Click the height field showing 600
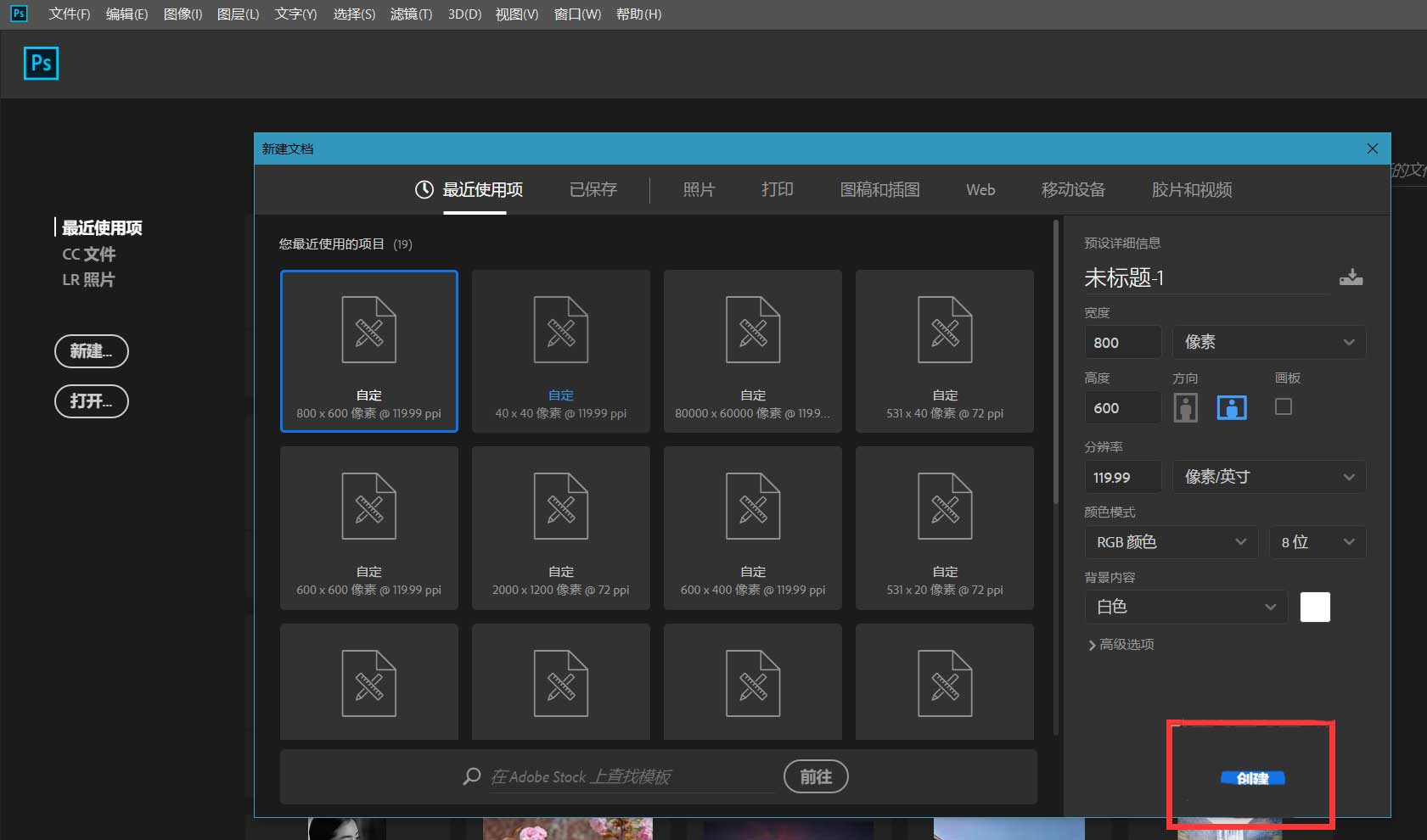The image size is (1427, 840). [x=1123, y=407]
